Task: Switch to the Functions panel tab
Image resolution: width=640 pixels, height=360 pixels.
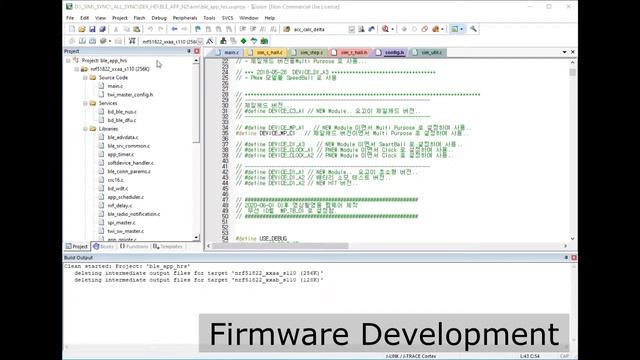Action: tap(134, 247)
